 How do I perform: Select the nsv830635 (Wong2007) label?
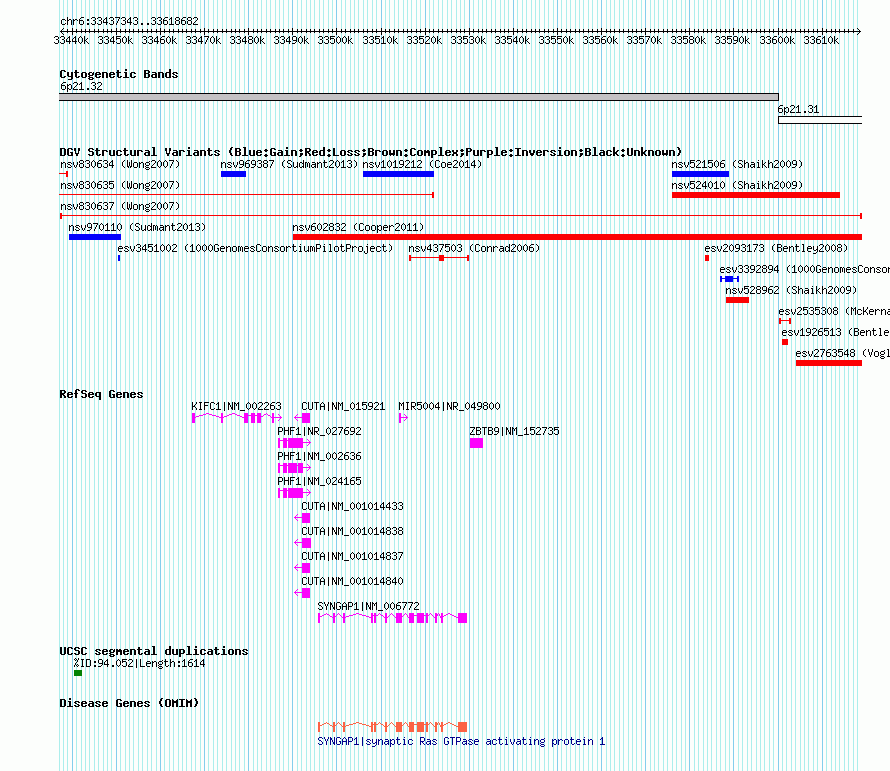click(x=120, y=186)
